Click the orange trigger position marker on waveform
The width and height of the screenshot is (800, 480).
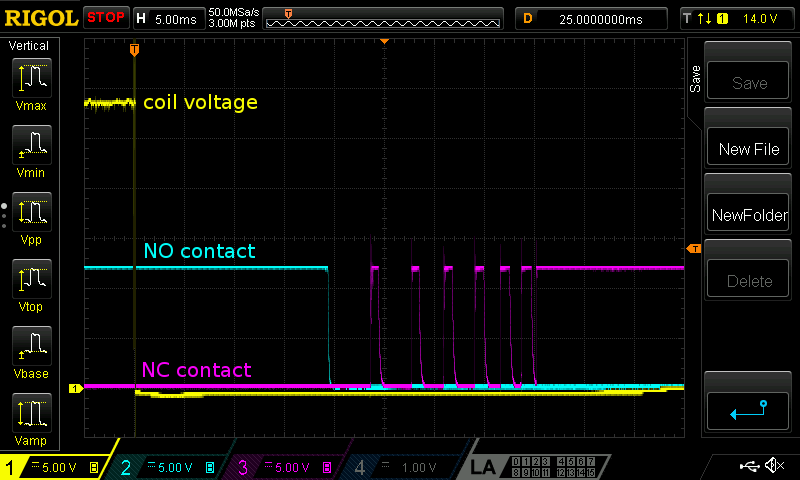[134, 49]
